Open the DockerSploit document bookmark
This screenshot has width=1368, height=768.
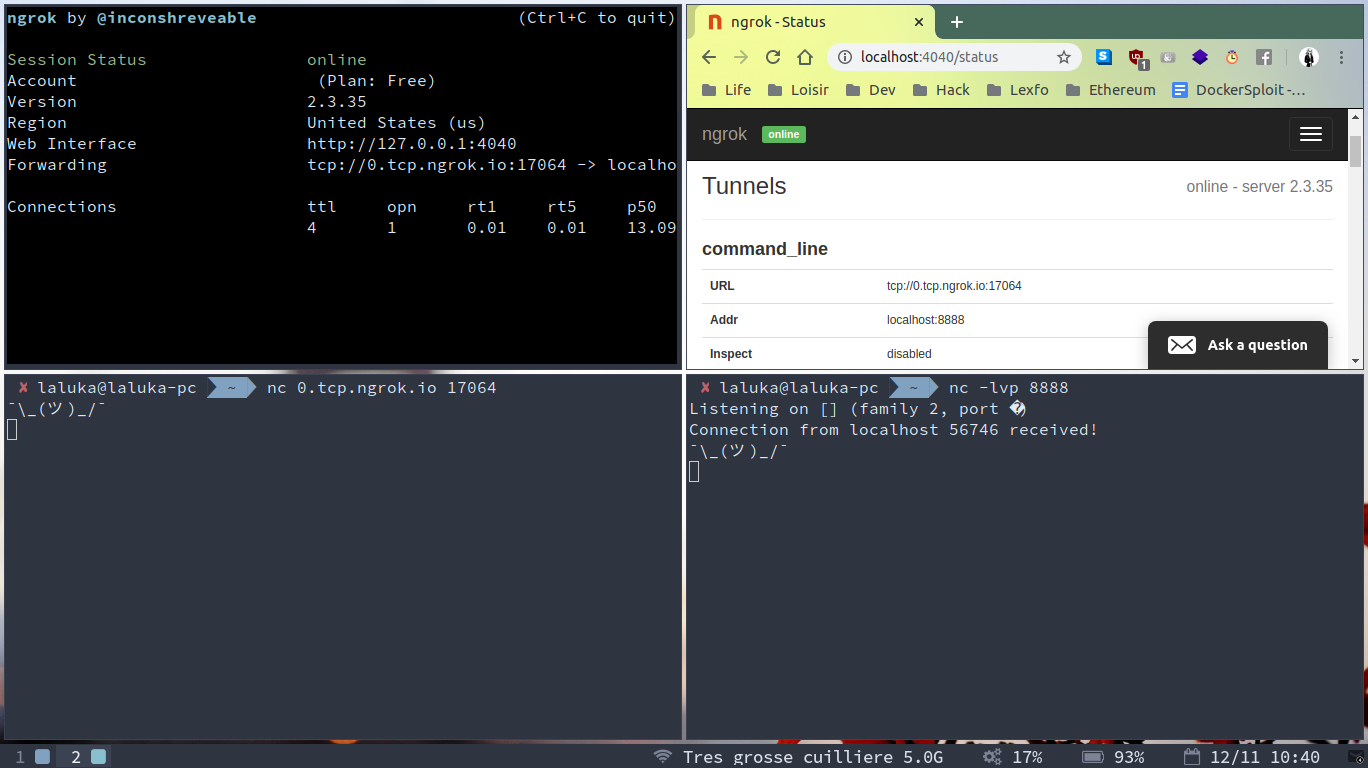pyautogui.click(x=1239, y=89)
